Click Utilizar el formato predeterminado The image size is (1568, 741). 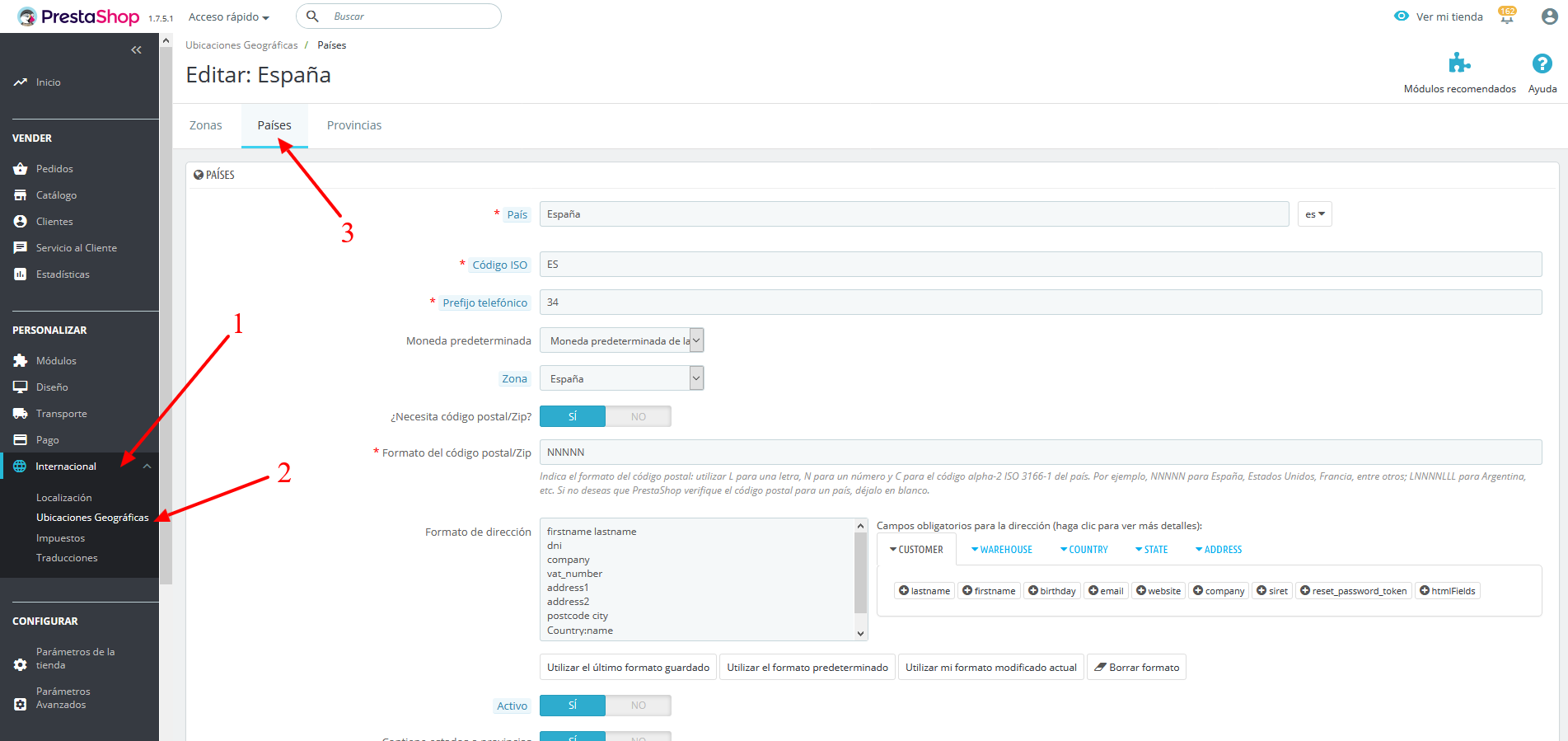click(x=807, y=668)
